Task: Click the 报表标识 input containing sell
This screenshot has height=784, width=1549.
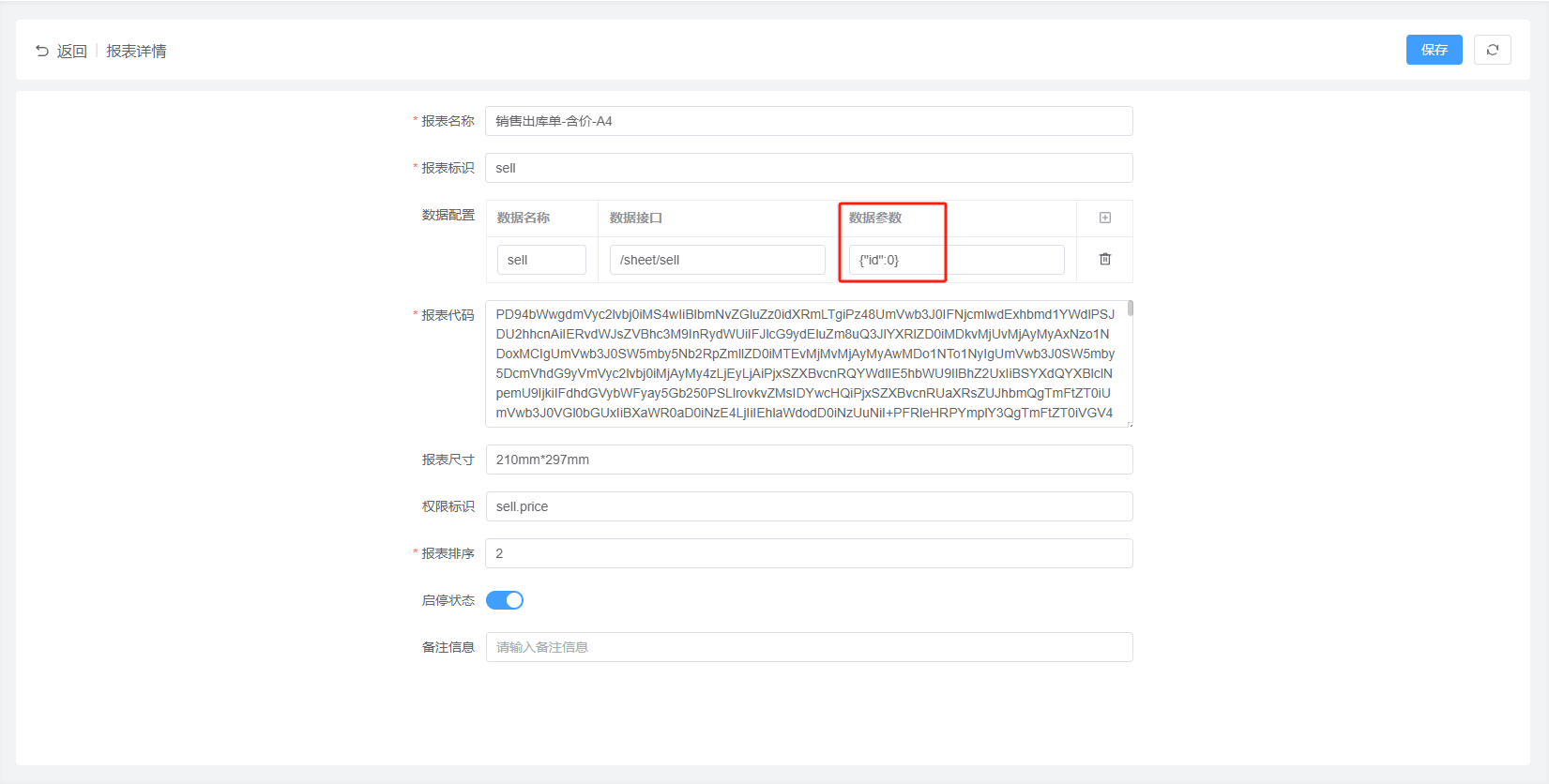Action: tap(809, 168)
